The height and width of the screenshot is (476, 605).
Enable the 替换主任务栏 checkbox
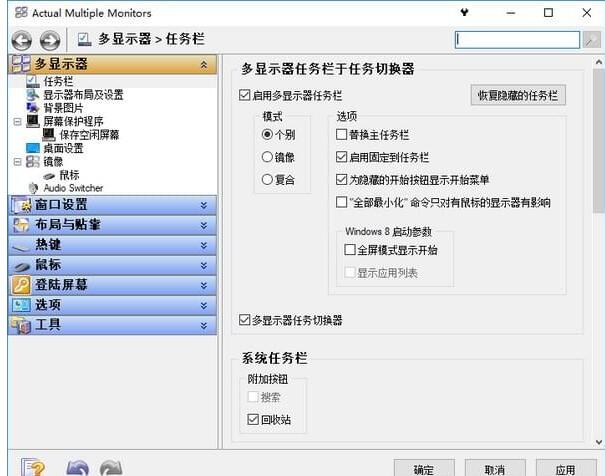341,135
